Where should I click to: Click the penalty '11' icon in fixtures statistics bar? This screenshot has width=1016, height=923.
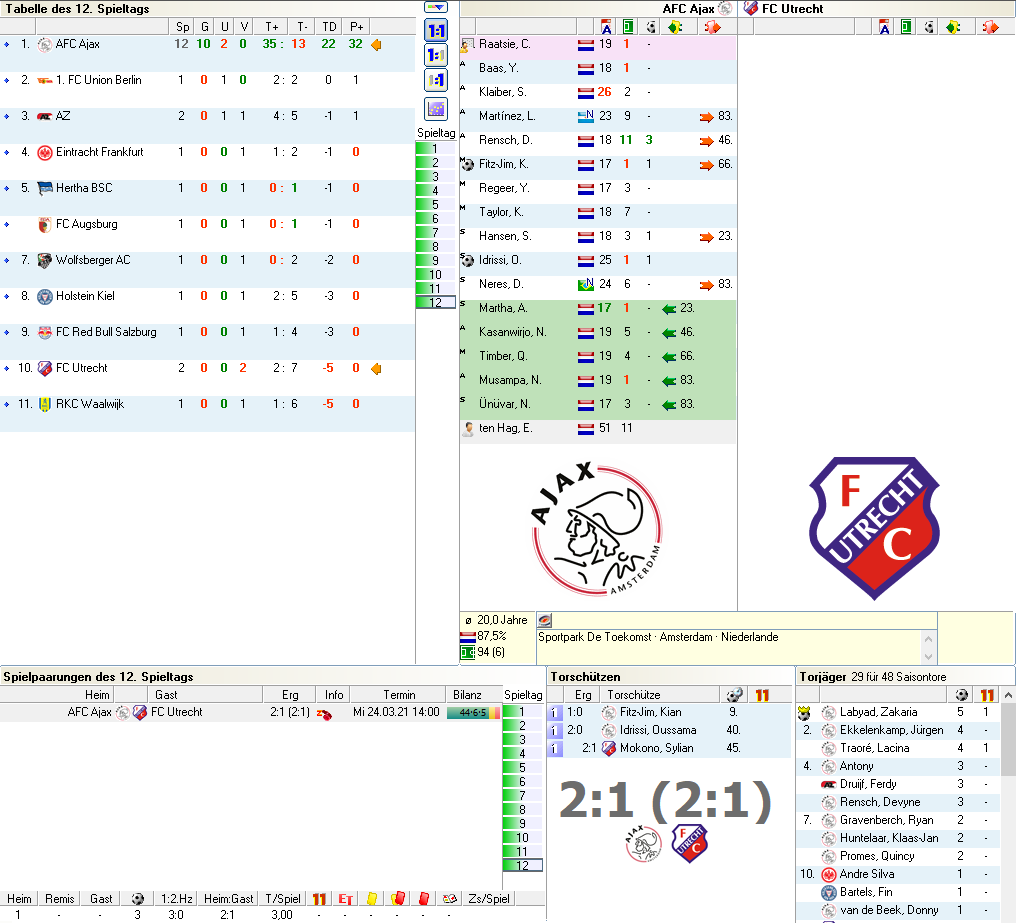coord(319,899)
